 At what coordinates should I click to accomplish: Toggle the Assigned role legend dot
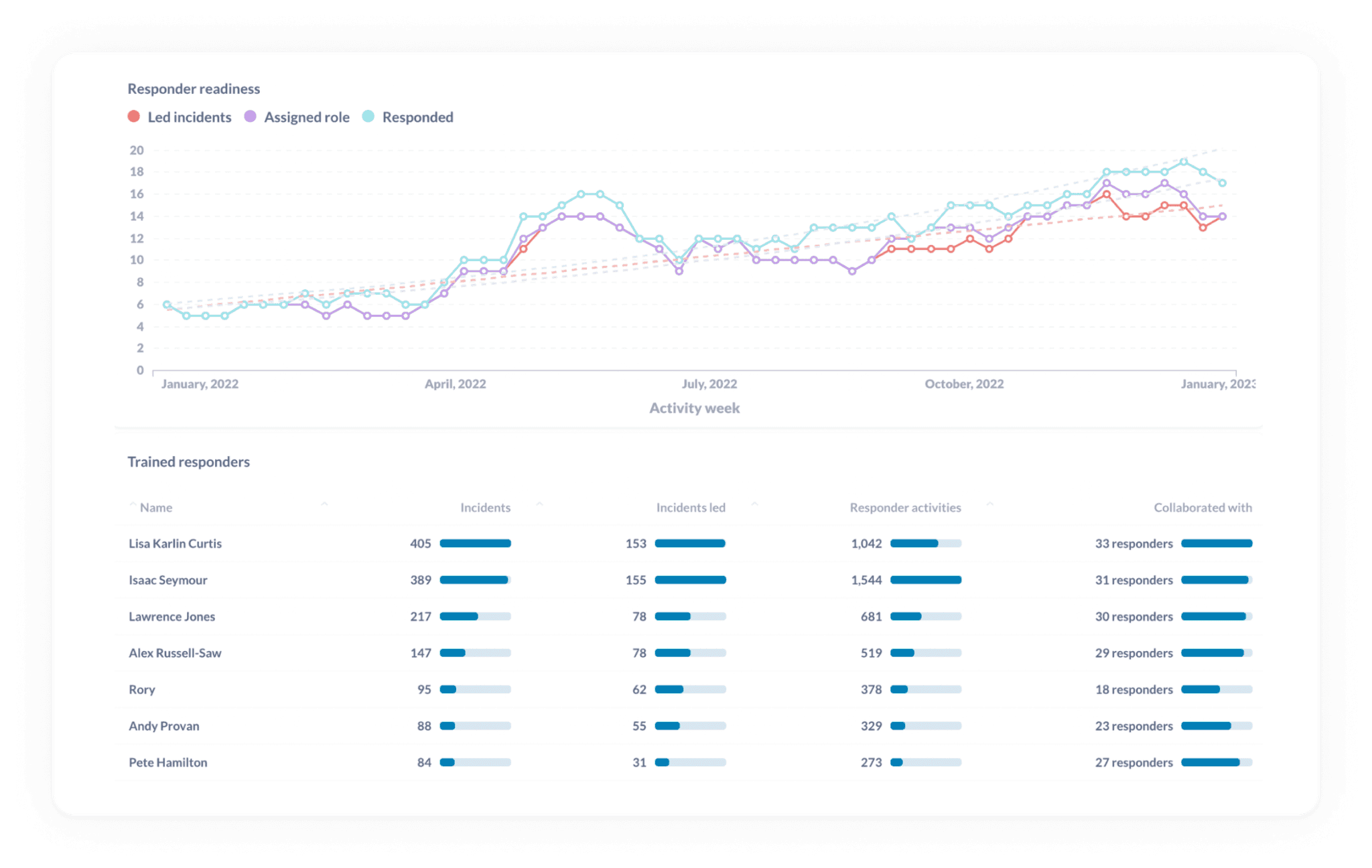(x=250, y=117)
